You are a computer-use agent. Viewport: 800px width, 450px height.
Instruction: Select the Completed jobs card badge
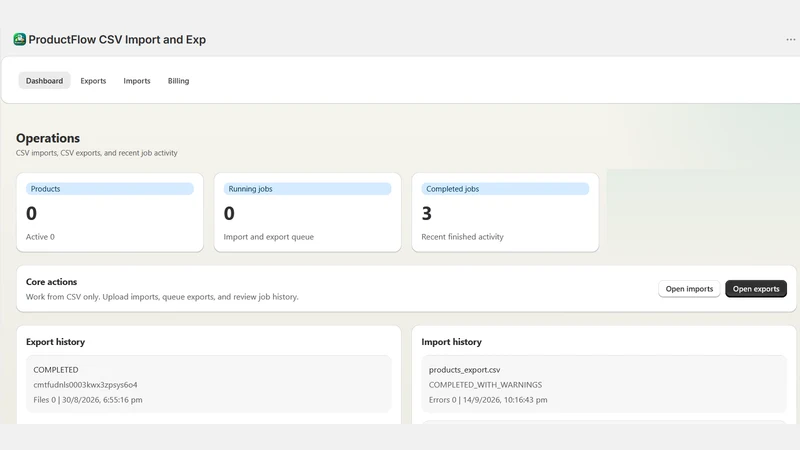point(505,189)
